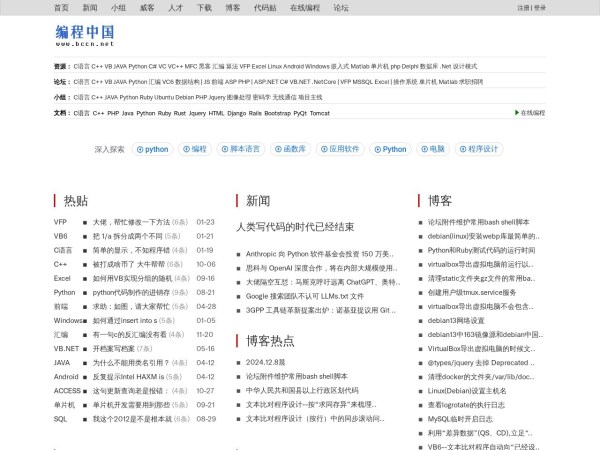
Task: Open headline 人类写代码的时代已经结束
Action: click(295, 227)
